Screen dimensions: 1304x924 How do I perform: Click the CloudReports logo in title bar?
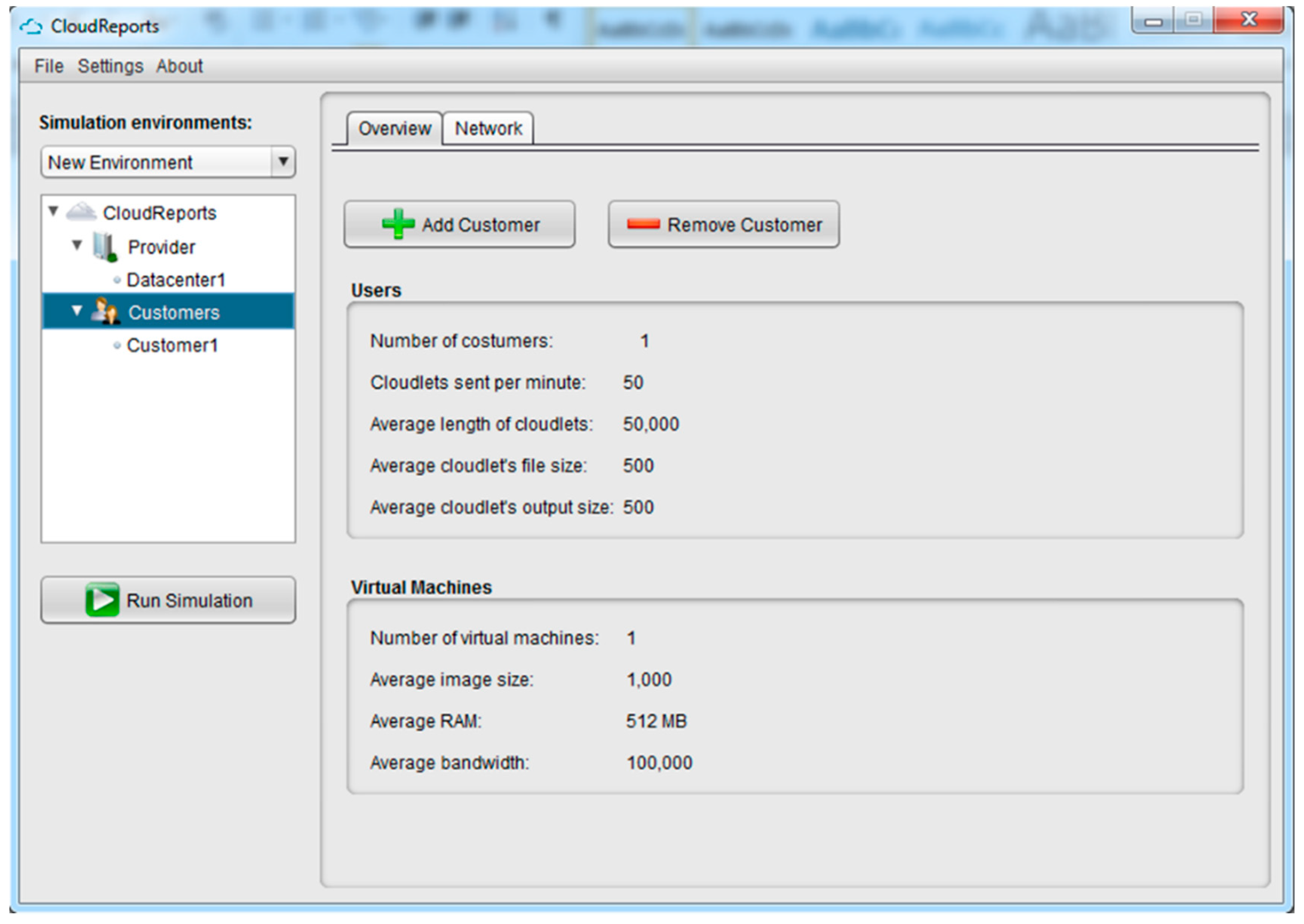(31, 26)
